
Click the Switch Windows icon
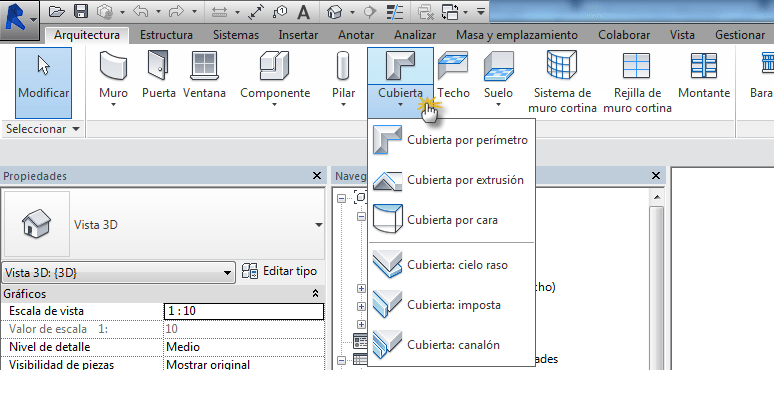pos(450,12)
